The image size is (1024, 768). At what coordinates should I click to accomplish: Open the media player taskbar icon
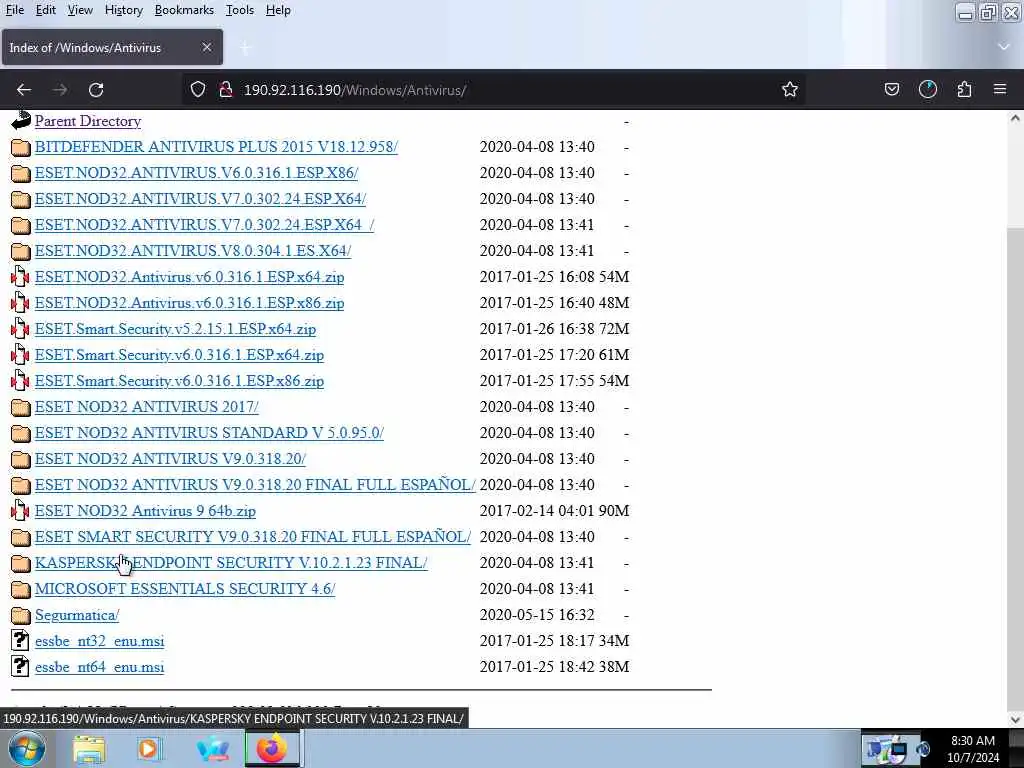coord(150,748)
